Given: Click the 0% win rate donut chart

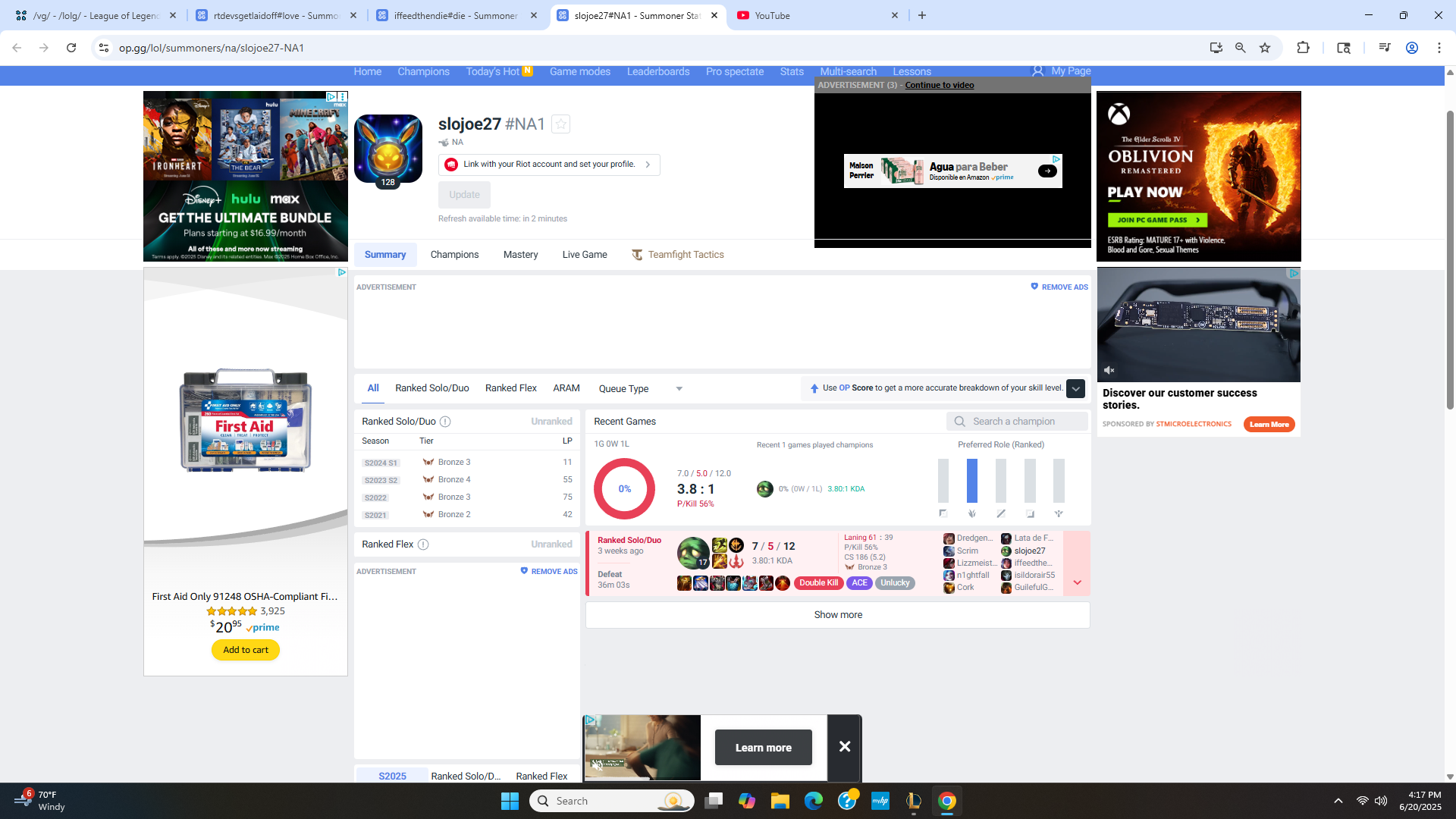Looking at the screenshot, I should coord(624,489).
